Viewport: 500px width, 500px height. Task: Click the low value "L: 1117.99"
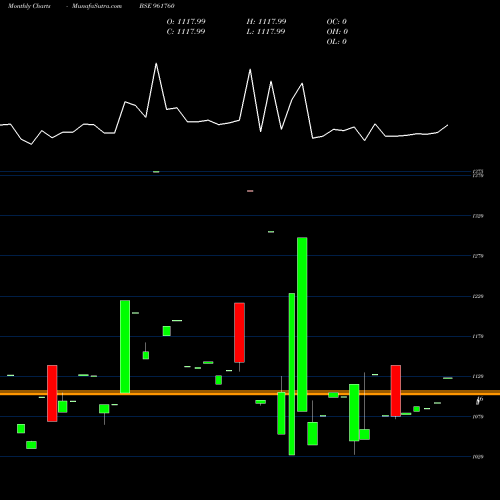pos(266,32)
